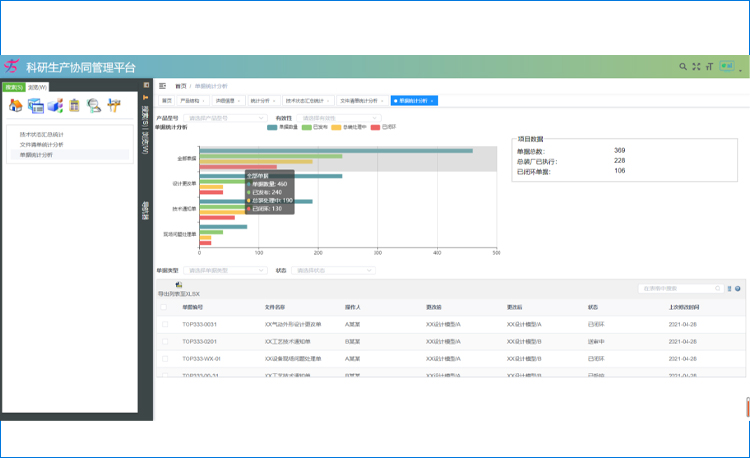Sort by the 文件名称 column header
Screen dimensions: 750x458
click(275, 307)
